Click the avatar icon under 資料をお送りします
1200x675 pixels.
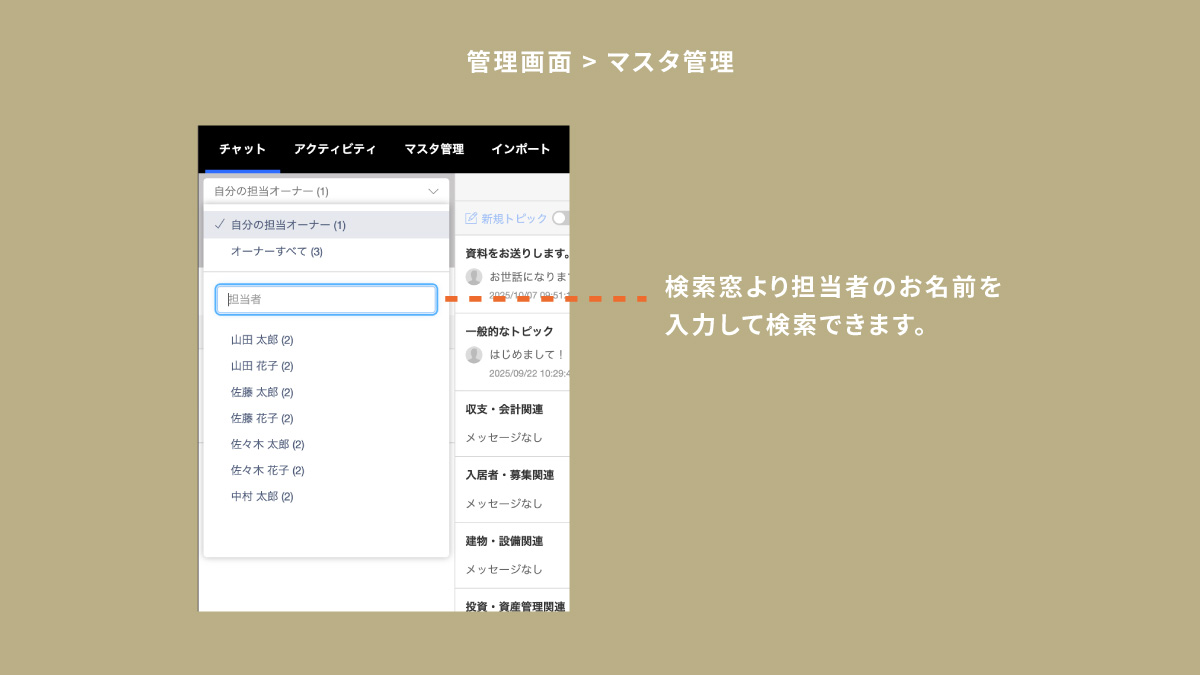[x=474, y=277]
